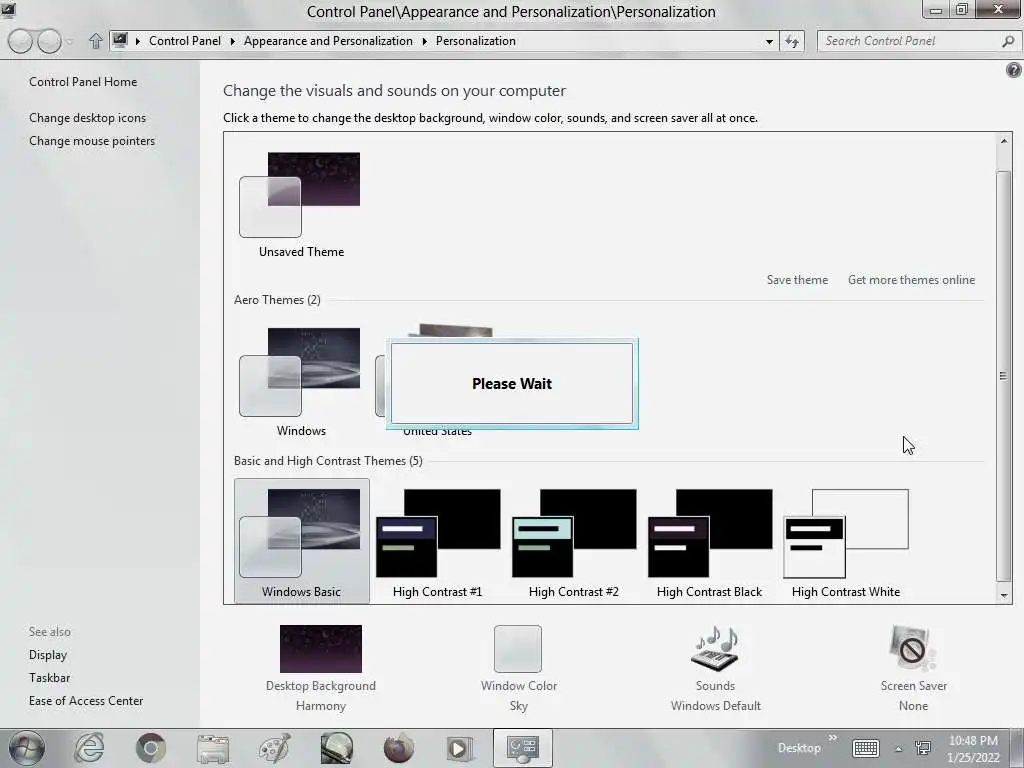1024x768 pixels.
Task: Select the High Contrast #1 theme
Action: 438,542
